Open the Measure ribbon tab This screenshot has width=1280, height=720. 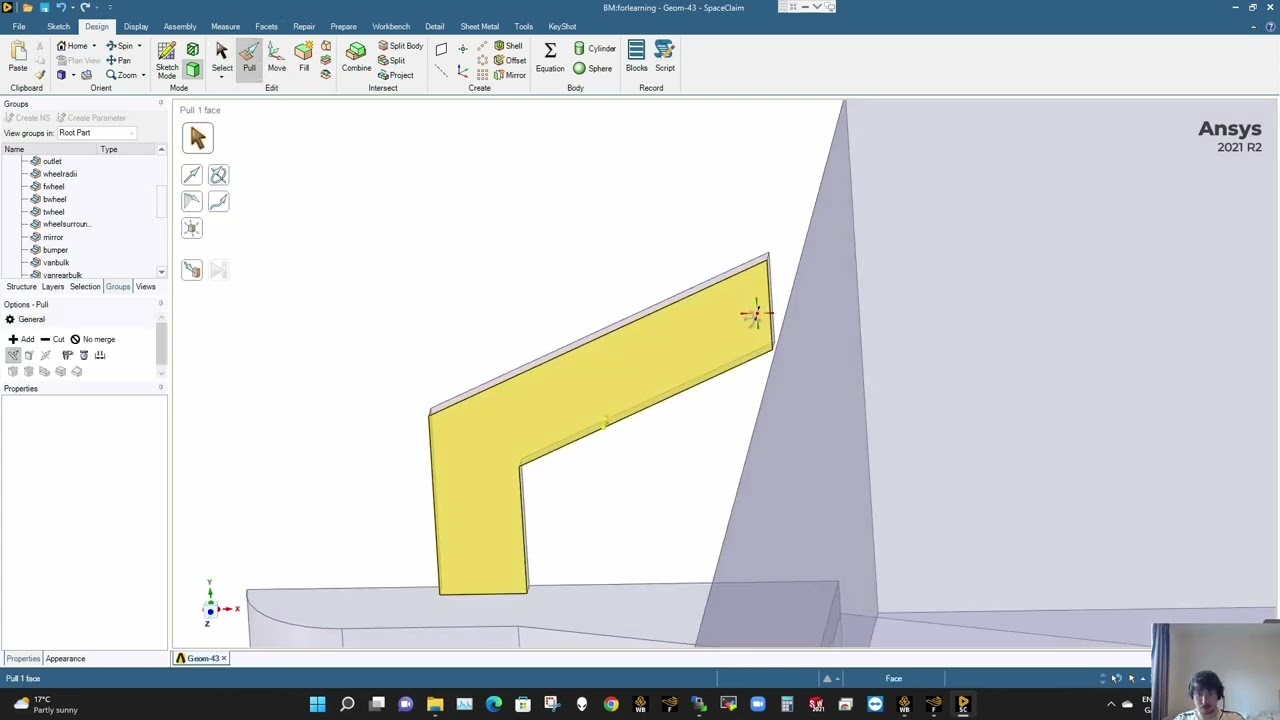pyautogui.click(x=225, y=26)
